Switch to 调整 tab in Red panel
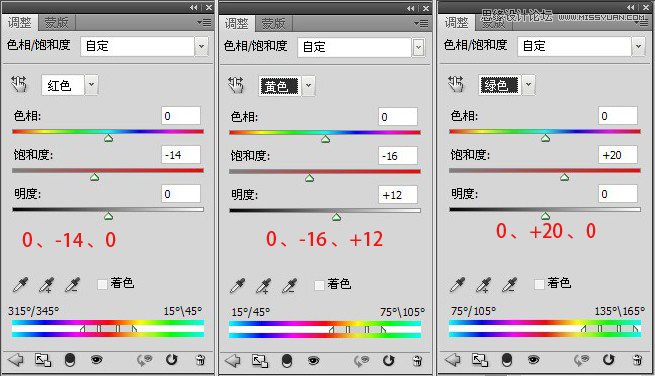Screen dimensions: 655x376 tap(20, 23)
